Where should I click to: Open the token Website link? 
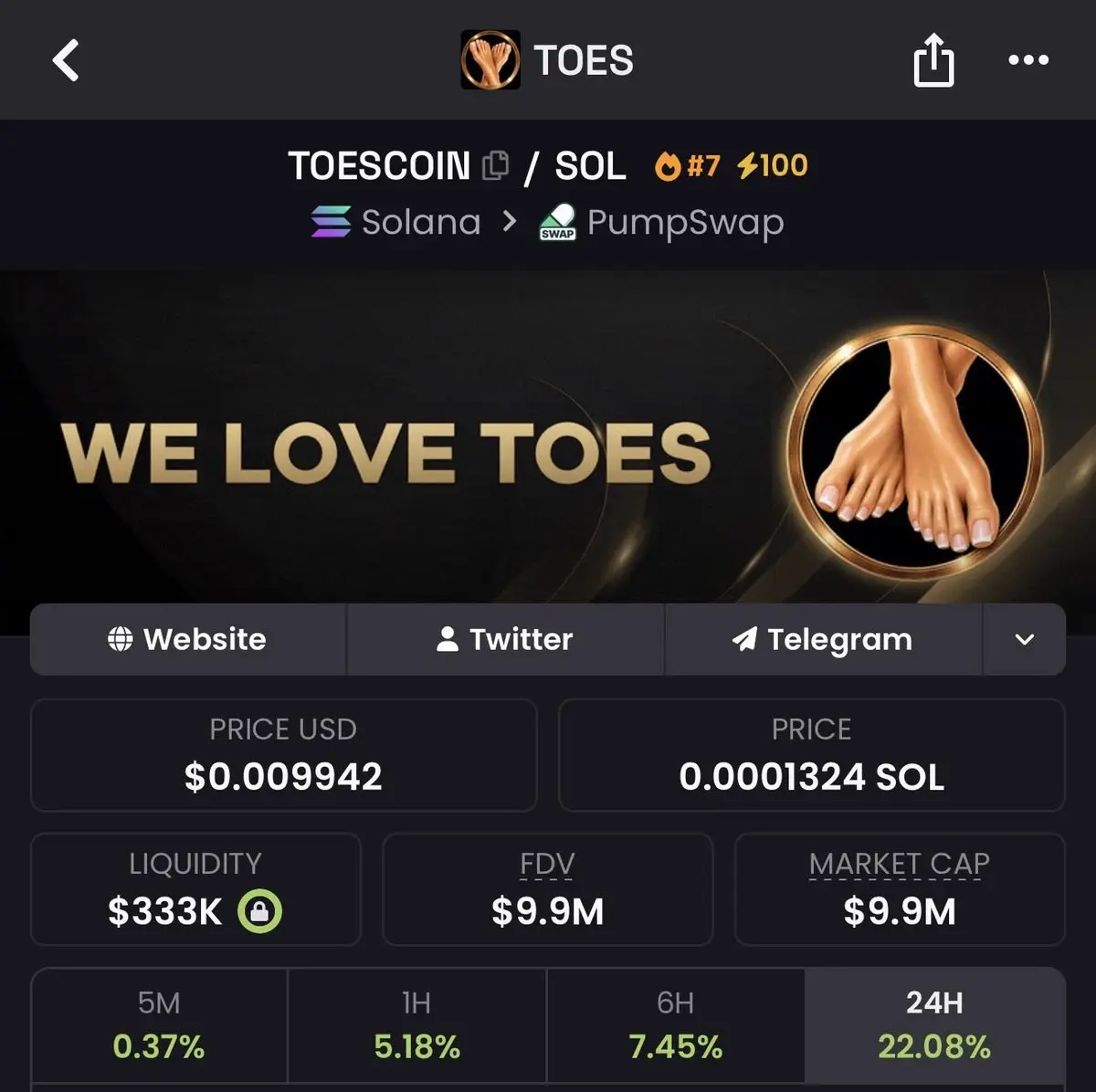[188, 639]
